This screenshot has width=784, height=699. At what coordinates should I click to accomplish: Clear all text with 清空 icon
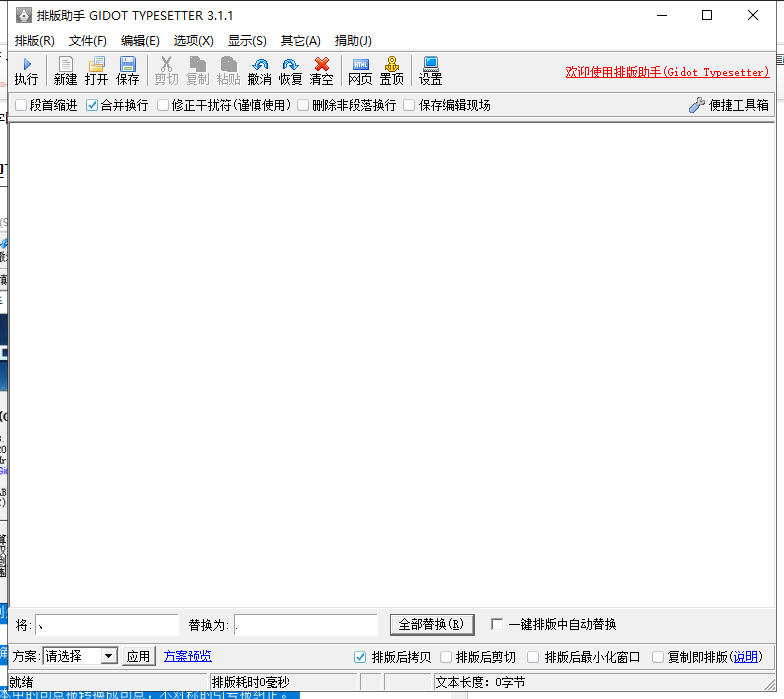click(x=322, y=71)
